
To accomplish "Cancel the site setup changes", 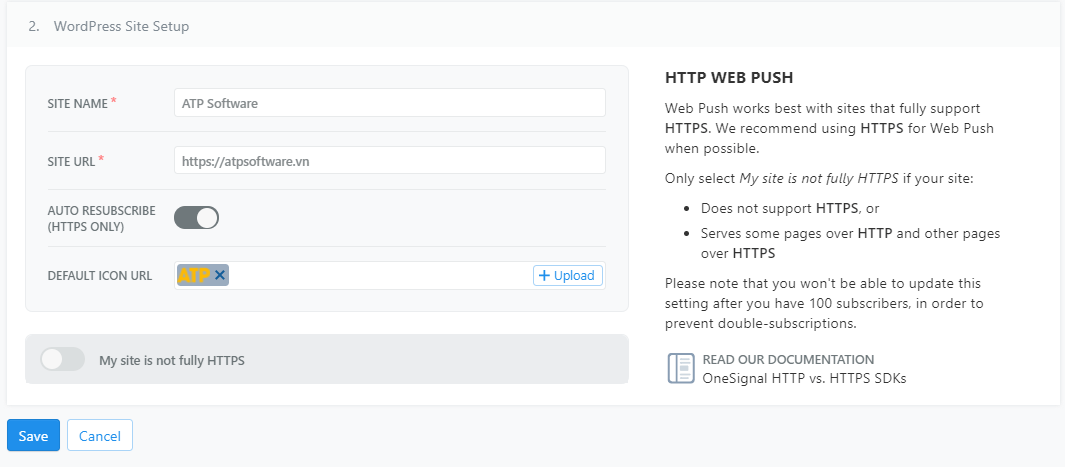I will click(100, 436).
